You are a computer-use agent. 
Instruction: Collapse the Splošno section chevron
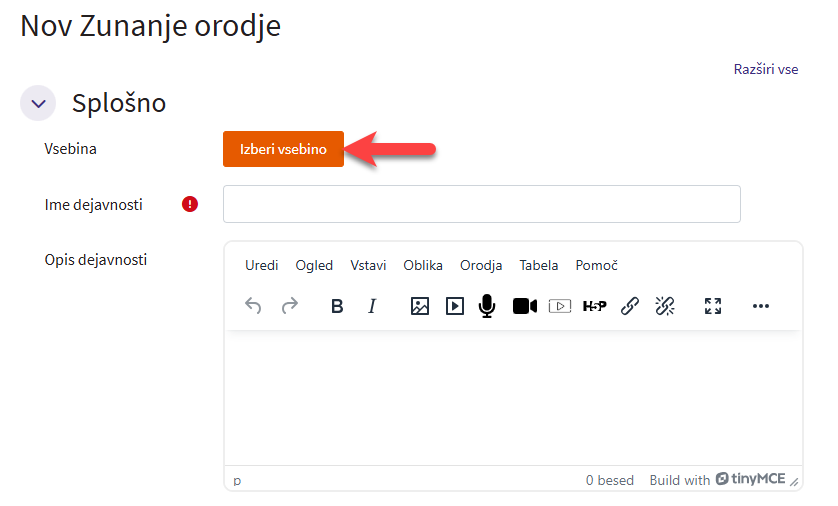pyautogui.click(x=38, y=103)
